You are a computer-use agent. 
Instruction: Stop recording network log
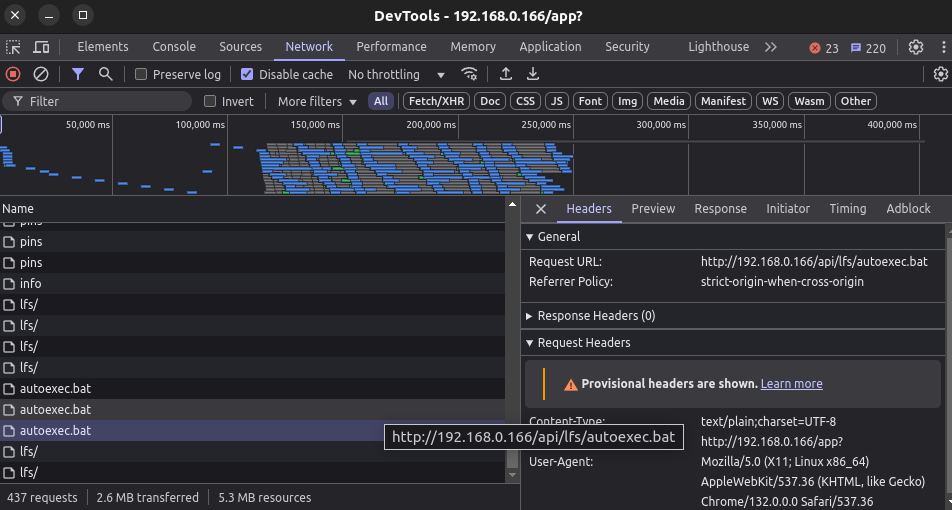coord(13,74)
